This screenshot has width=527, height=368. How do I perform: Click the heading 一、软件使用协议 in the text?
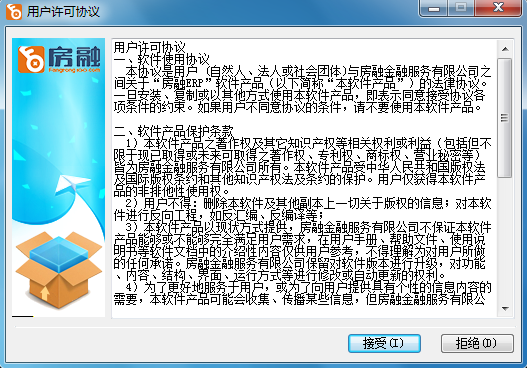pos(162,59)
